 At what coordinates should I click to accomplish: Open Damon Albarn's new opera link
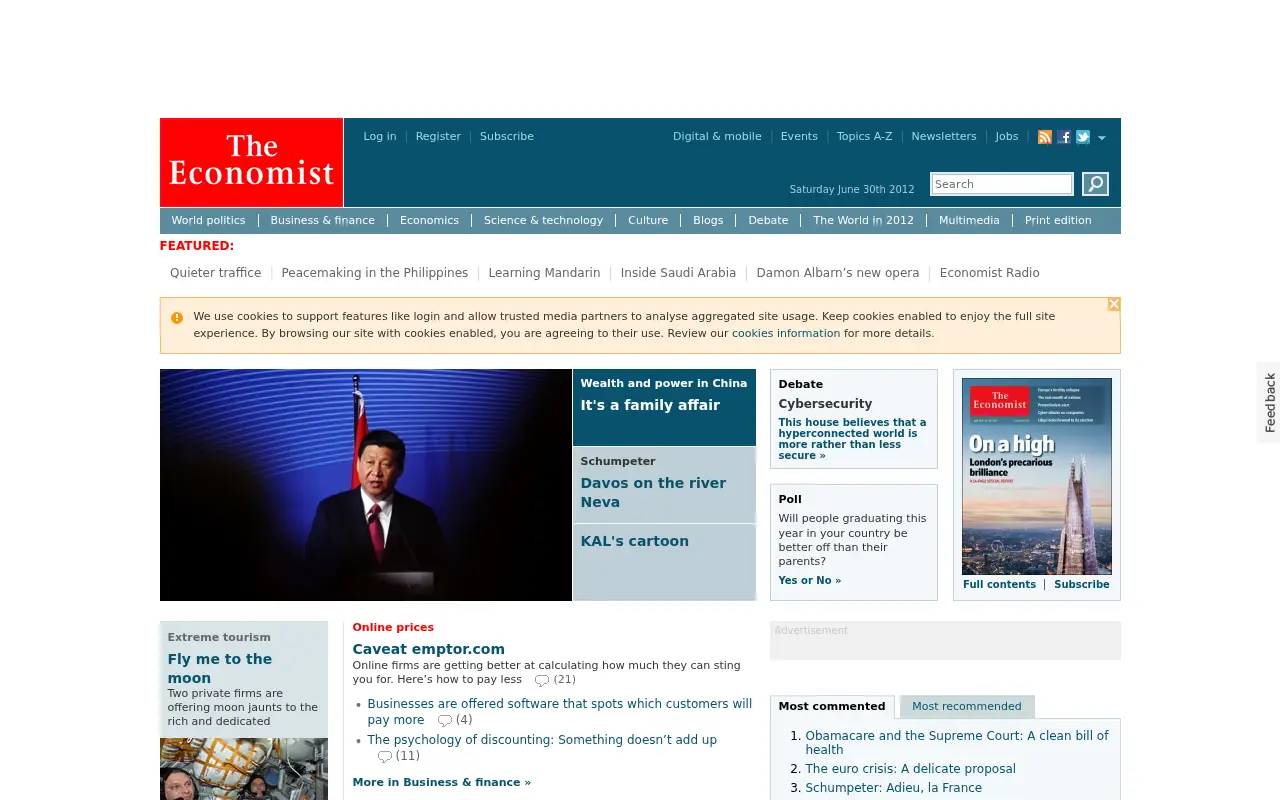[x=838, y=273]
